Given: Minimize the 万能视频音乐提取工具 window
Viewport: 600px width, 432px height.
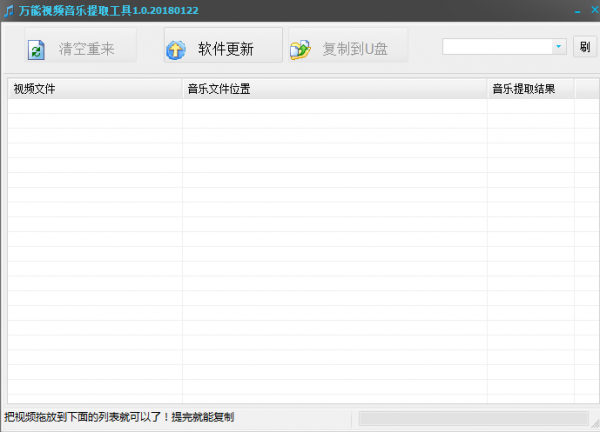Looking at the screenshot, I should coord(577,11).
